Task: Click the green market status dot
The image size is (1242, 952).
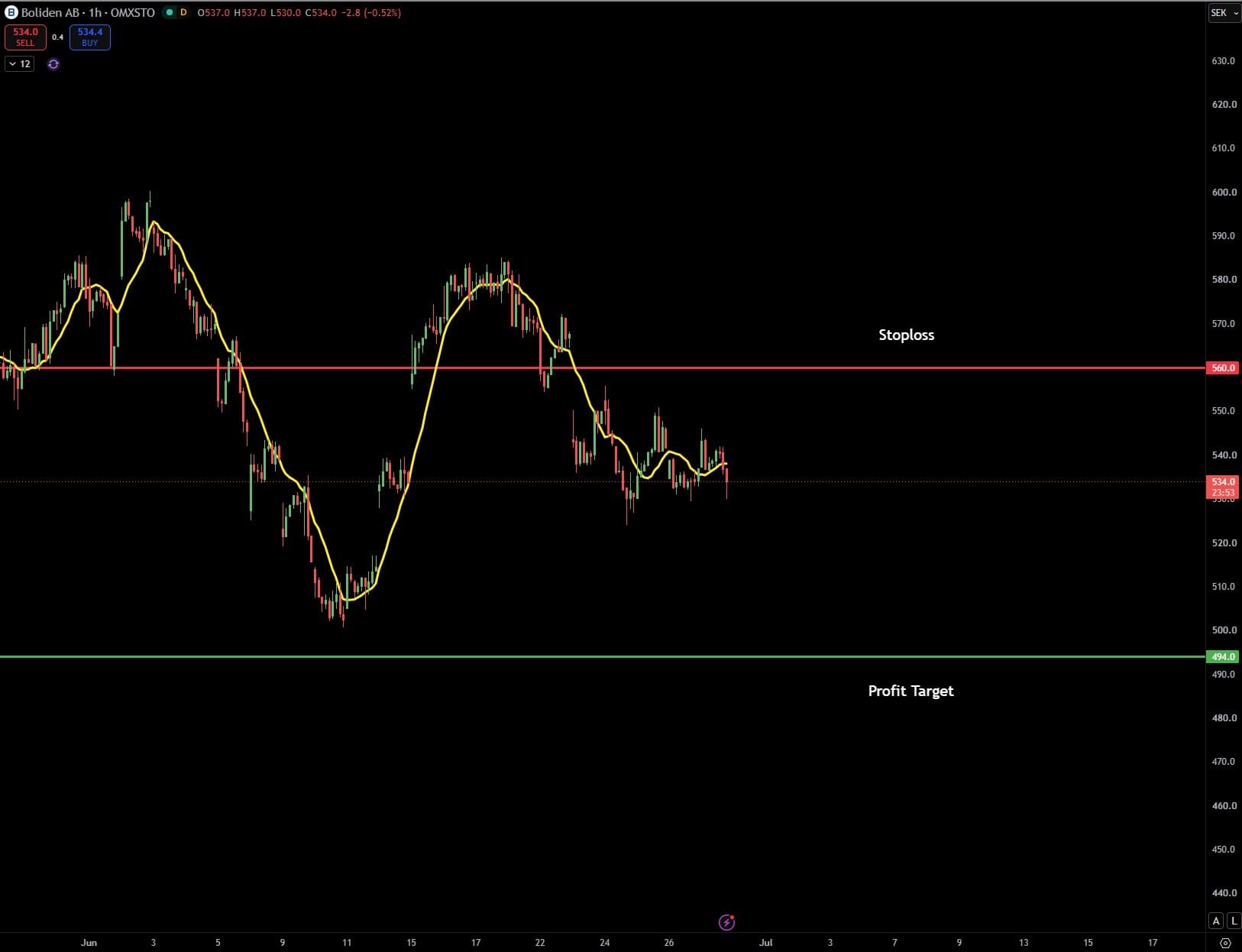Action: 170,12
